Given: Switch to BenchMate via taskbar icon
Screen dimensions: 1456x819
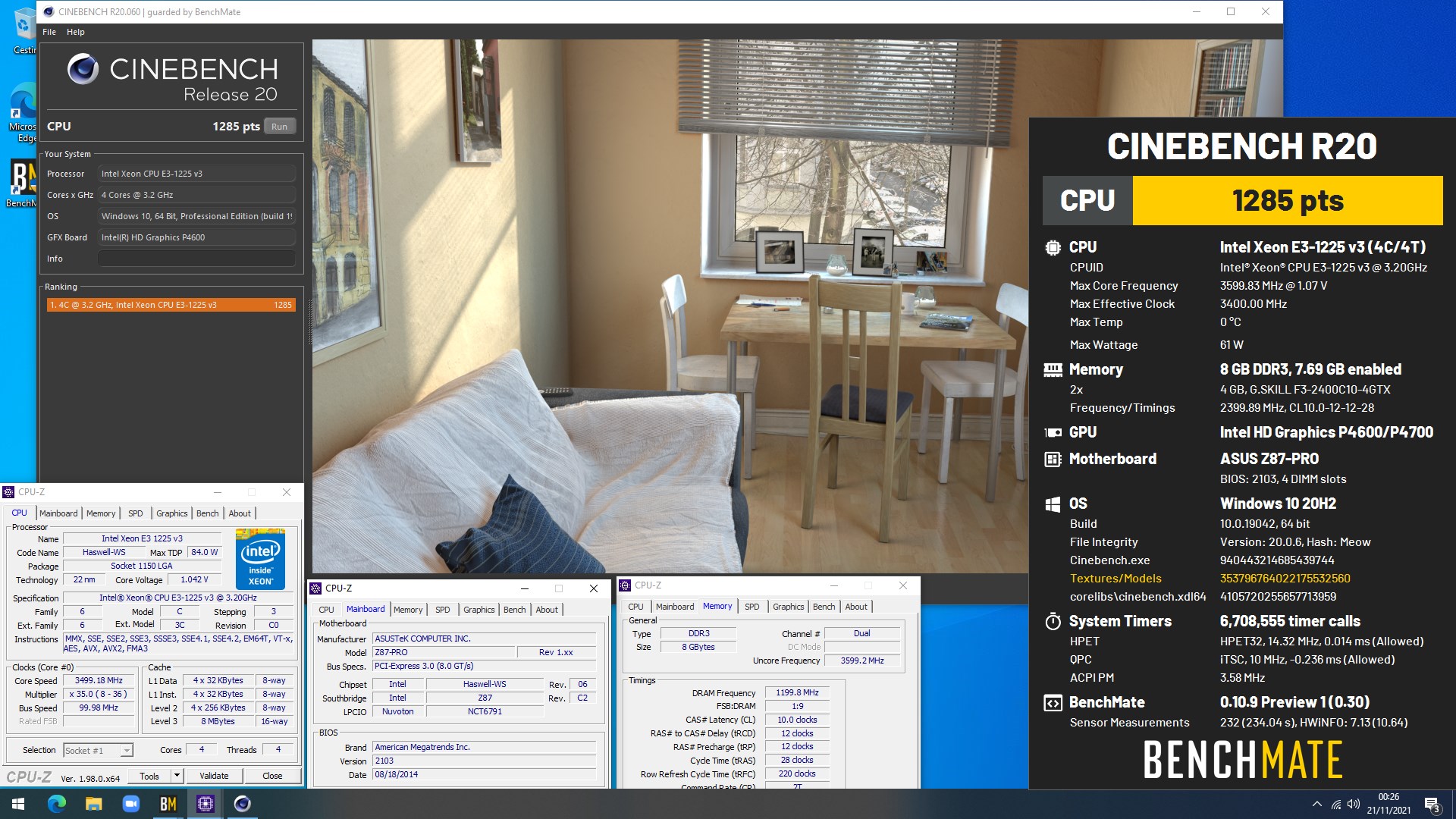Looking at the screenshot, I should 168,804.
